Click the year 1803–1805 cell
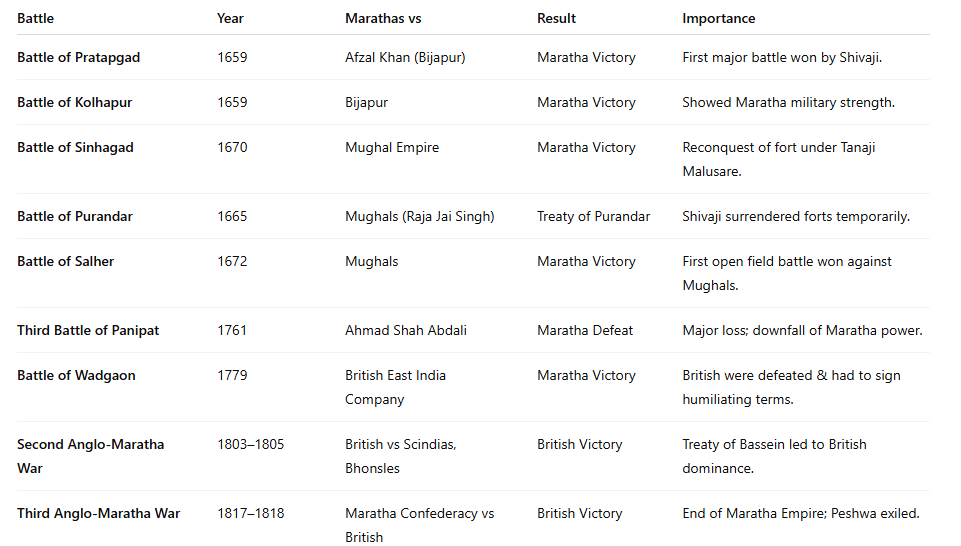 [x=251, y=444]
